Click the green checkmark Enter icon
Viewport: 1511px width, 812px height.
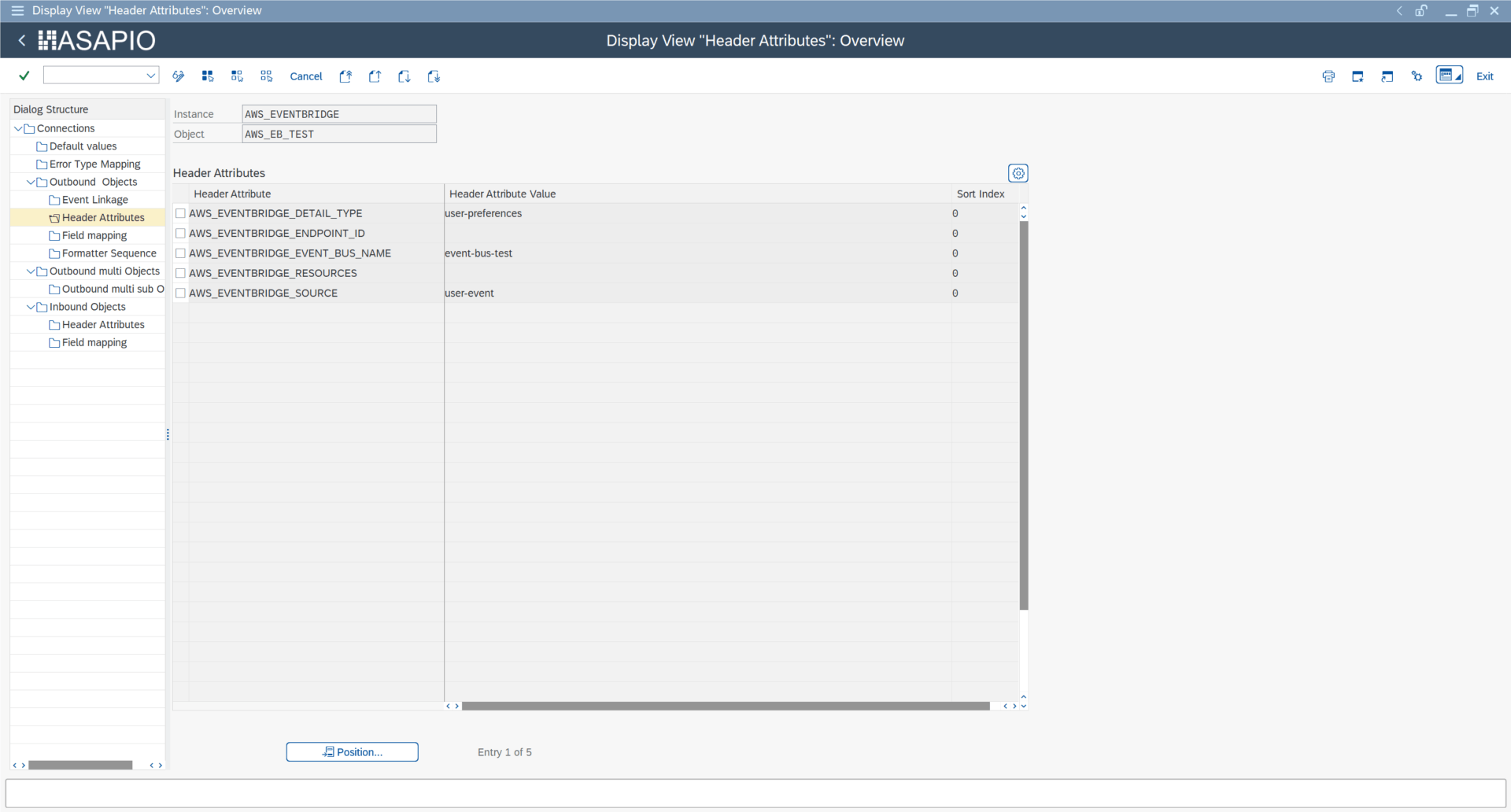click(24, 76)
